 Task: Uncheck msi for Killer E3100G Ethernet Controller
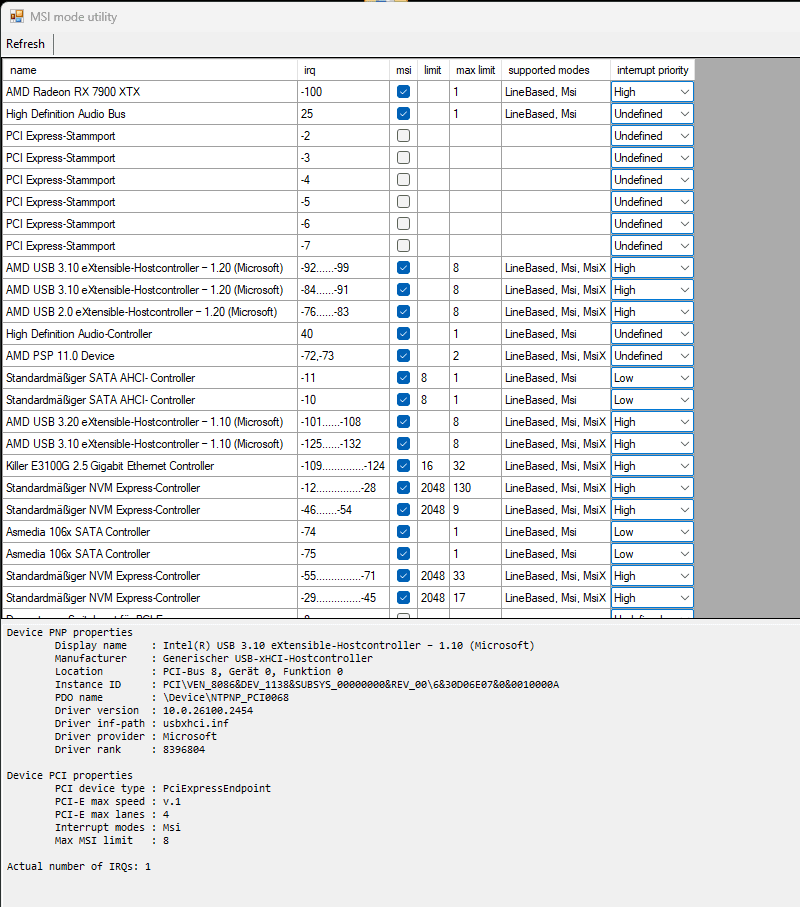pyautogui.click(x=404, y=465)
